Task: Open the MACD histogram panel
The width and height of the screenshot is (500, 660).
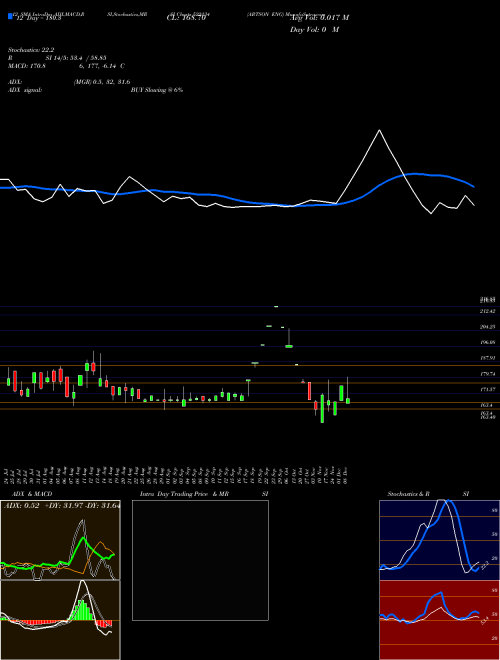Action: coord(60,620)
